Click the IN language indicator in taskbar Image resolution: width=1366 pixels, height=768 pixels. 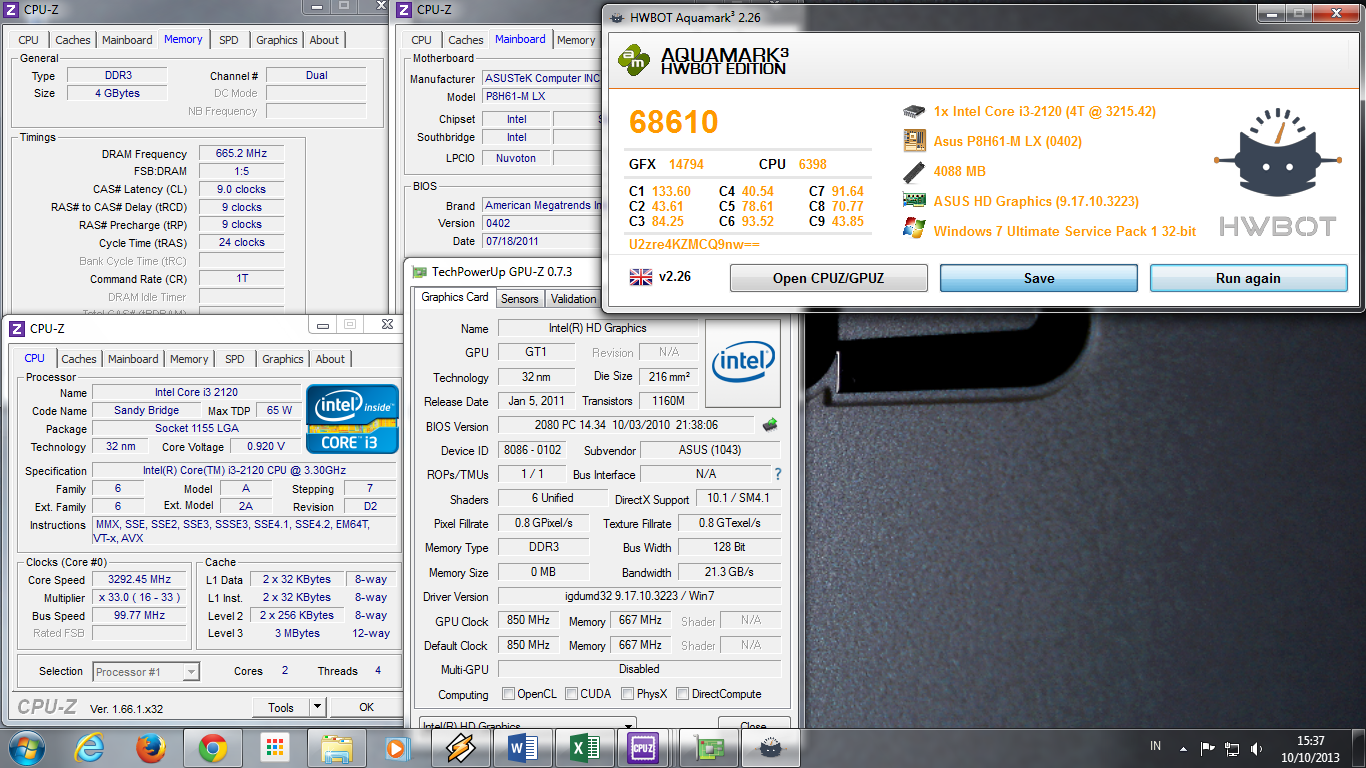1155,747
